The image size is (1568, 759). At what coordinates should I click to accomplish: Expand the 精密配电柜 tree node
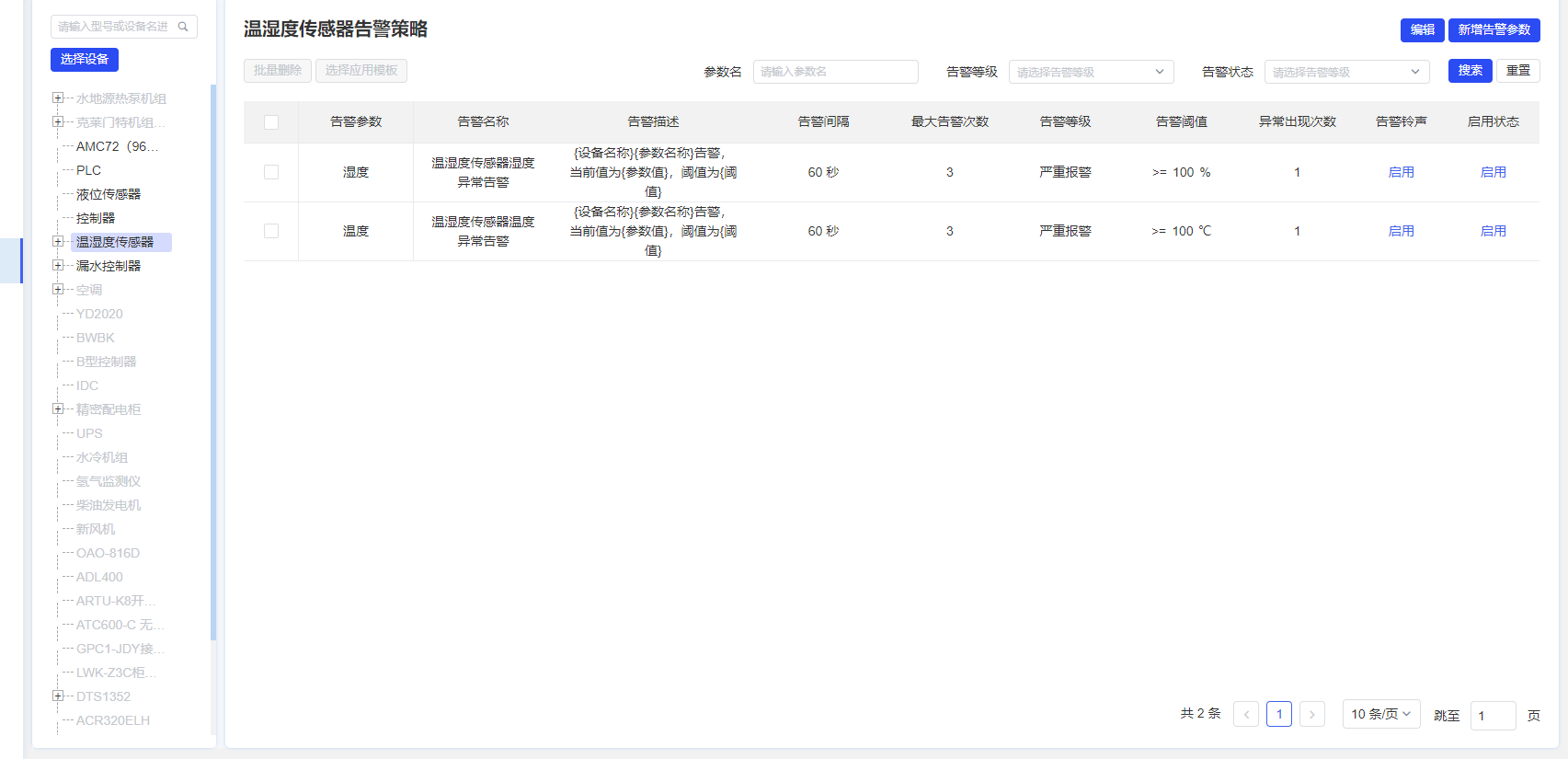tap(58, 408)
